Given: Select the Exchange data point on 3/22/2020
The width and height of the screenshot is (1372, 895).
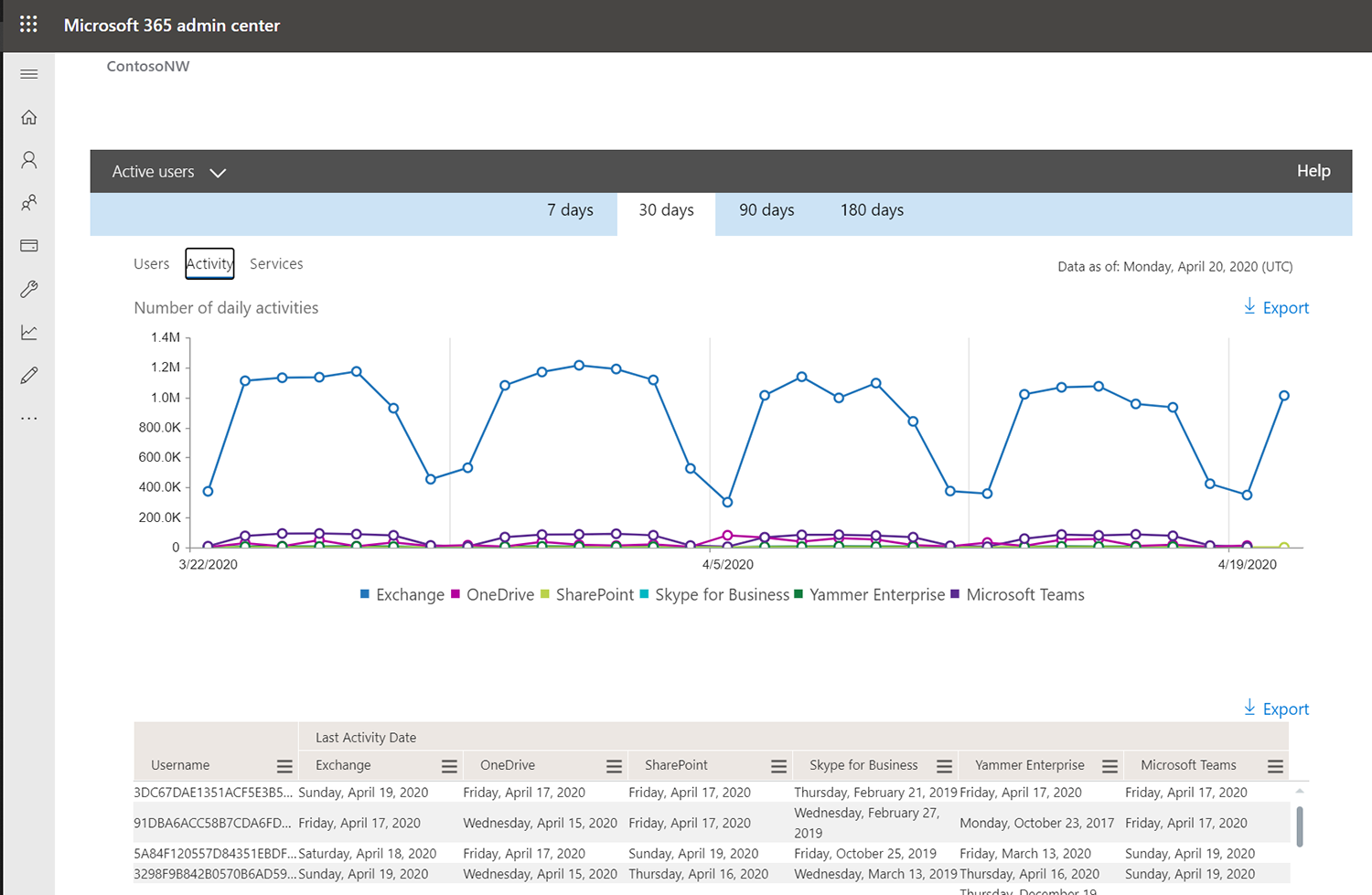Looking at the screenshot, I should point(208,492).
